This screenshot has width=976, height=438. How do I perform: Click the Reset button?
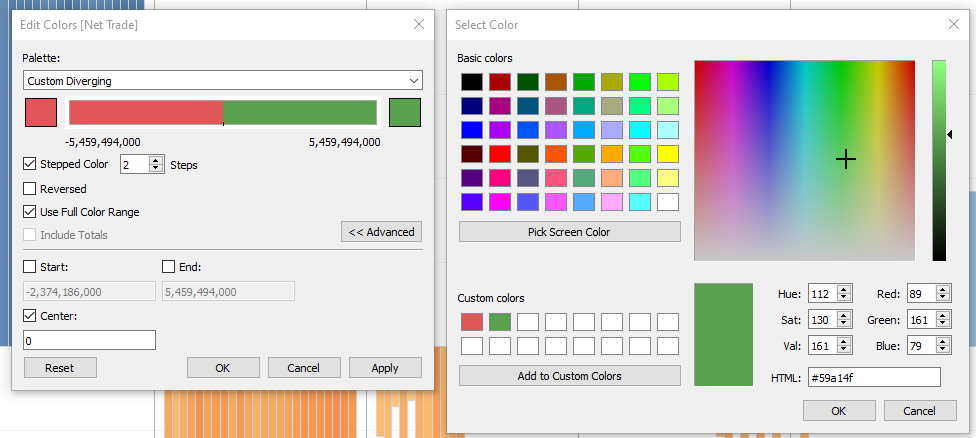coord(59,368)
